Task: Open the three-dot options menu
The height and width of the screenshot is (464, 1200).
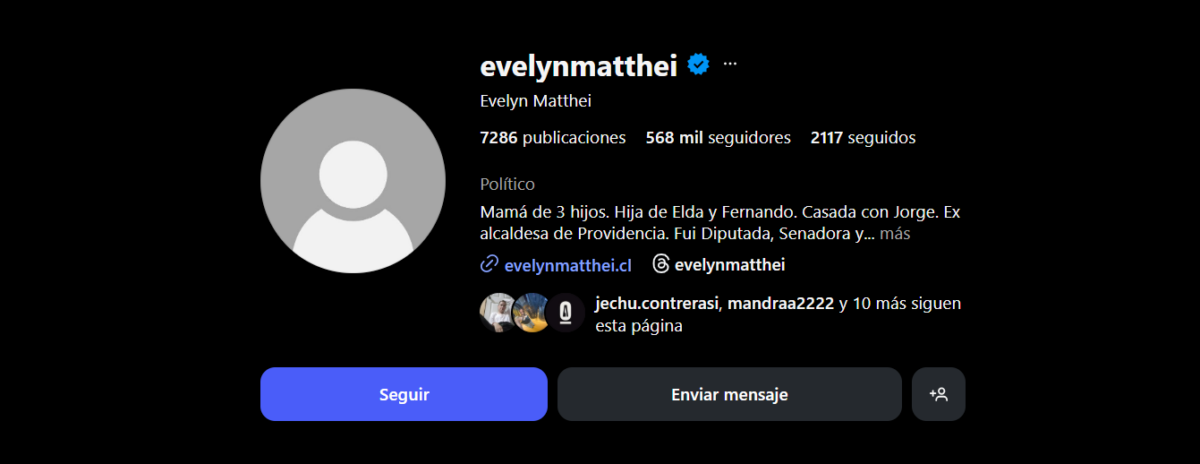Action: coord(730,64)
